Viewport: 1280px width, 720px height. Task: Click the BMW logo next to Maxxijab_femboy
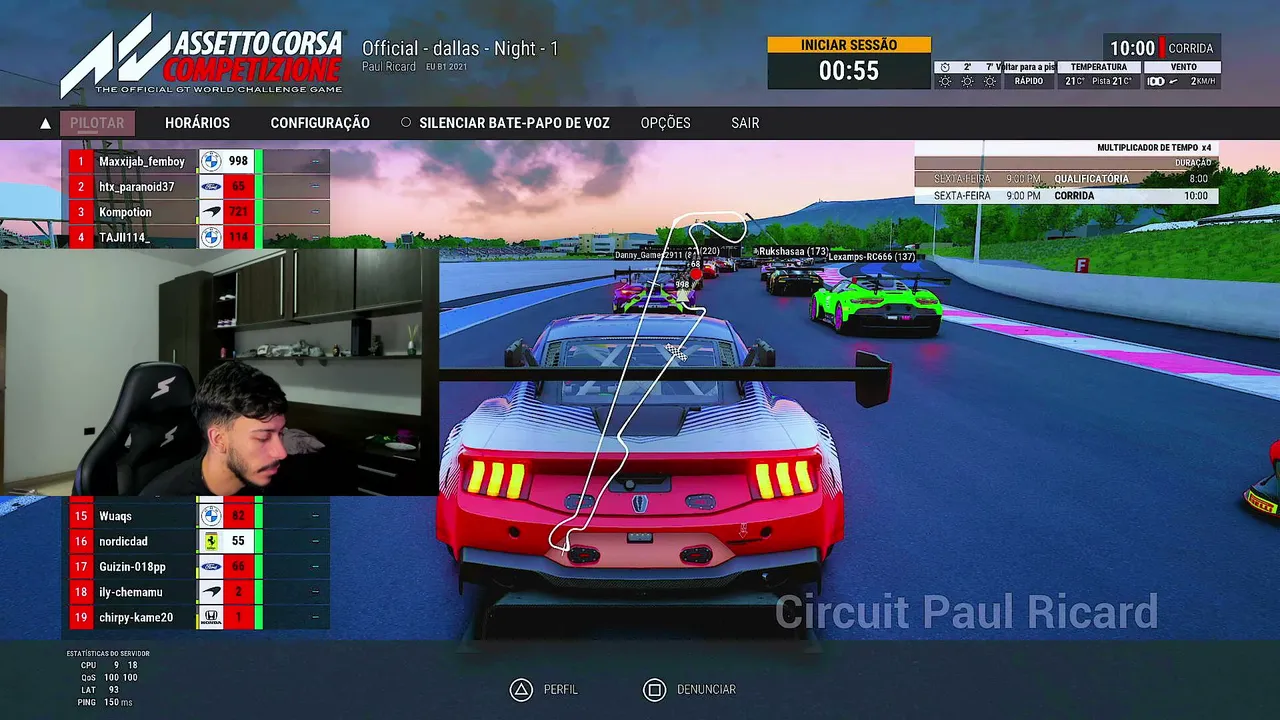210,161
